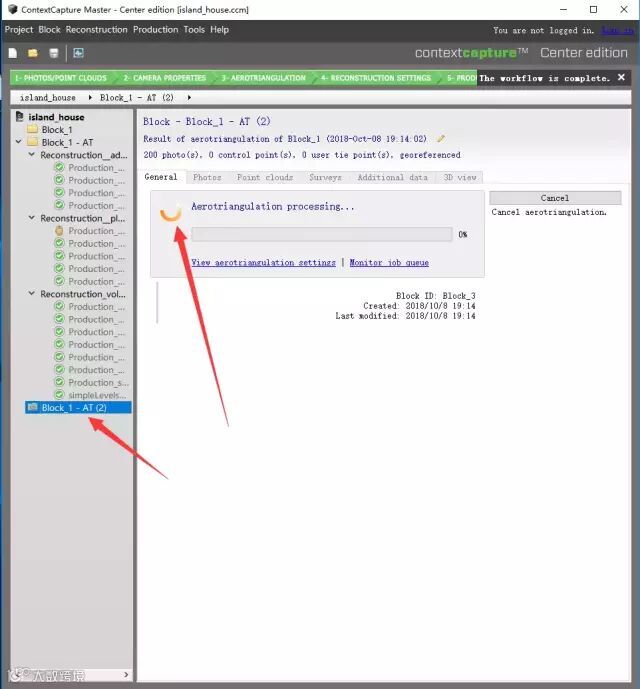640x689 pixels.
Task: Click the block icon beside Block_1 - AT (2)
Action: (32, 407)
